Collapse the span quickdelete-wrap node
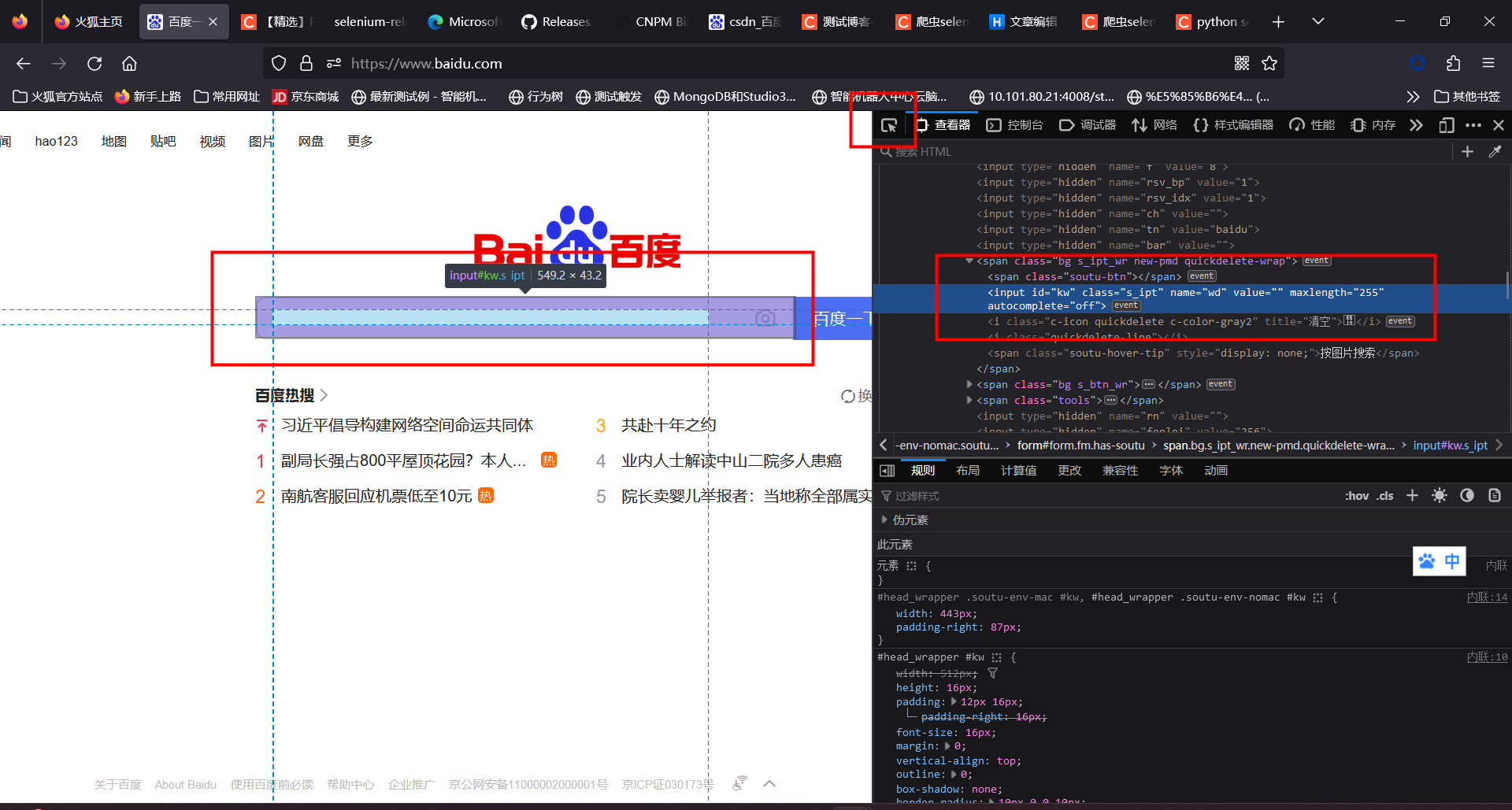Viewport: 1512px width, 810px height. pos(969,261)
